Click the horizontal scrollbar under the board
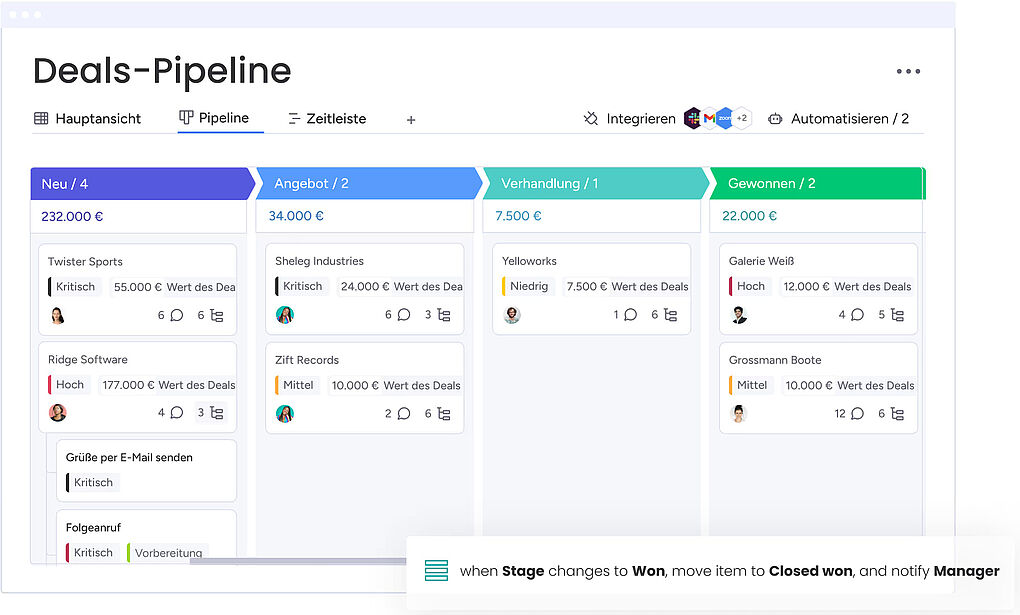The width and height of the screenshot is (1020, 615). tap(300, 561)
